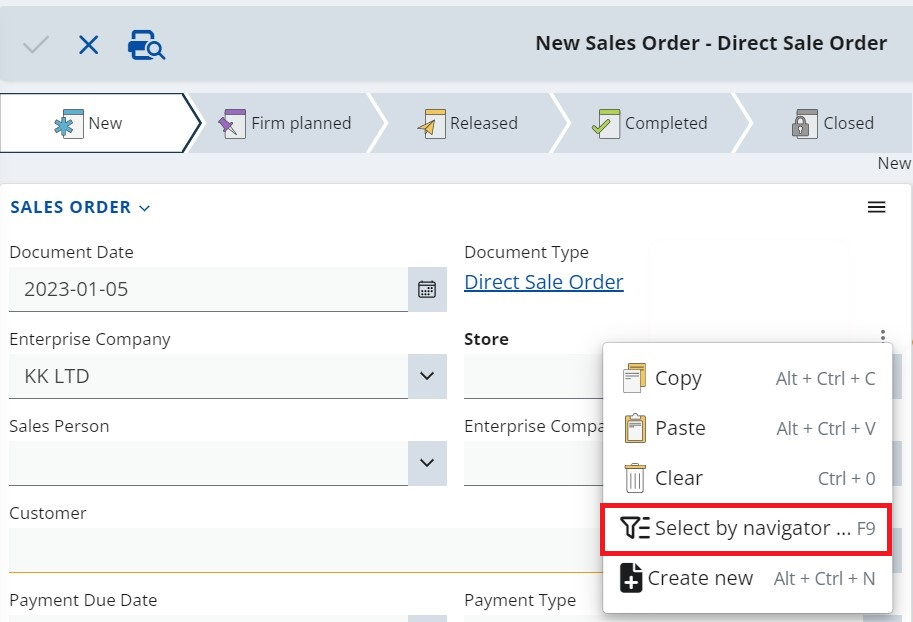This screenshot has height=622, width=913.
Task: Select the Released status stage
Action: click(468, 123)
